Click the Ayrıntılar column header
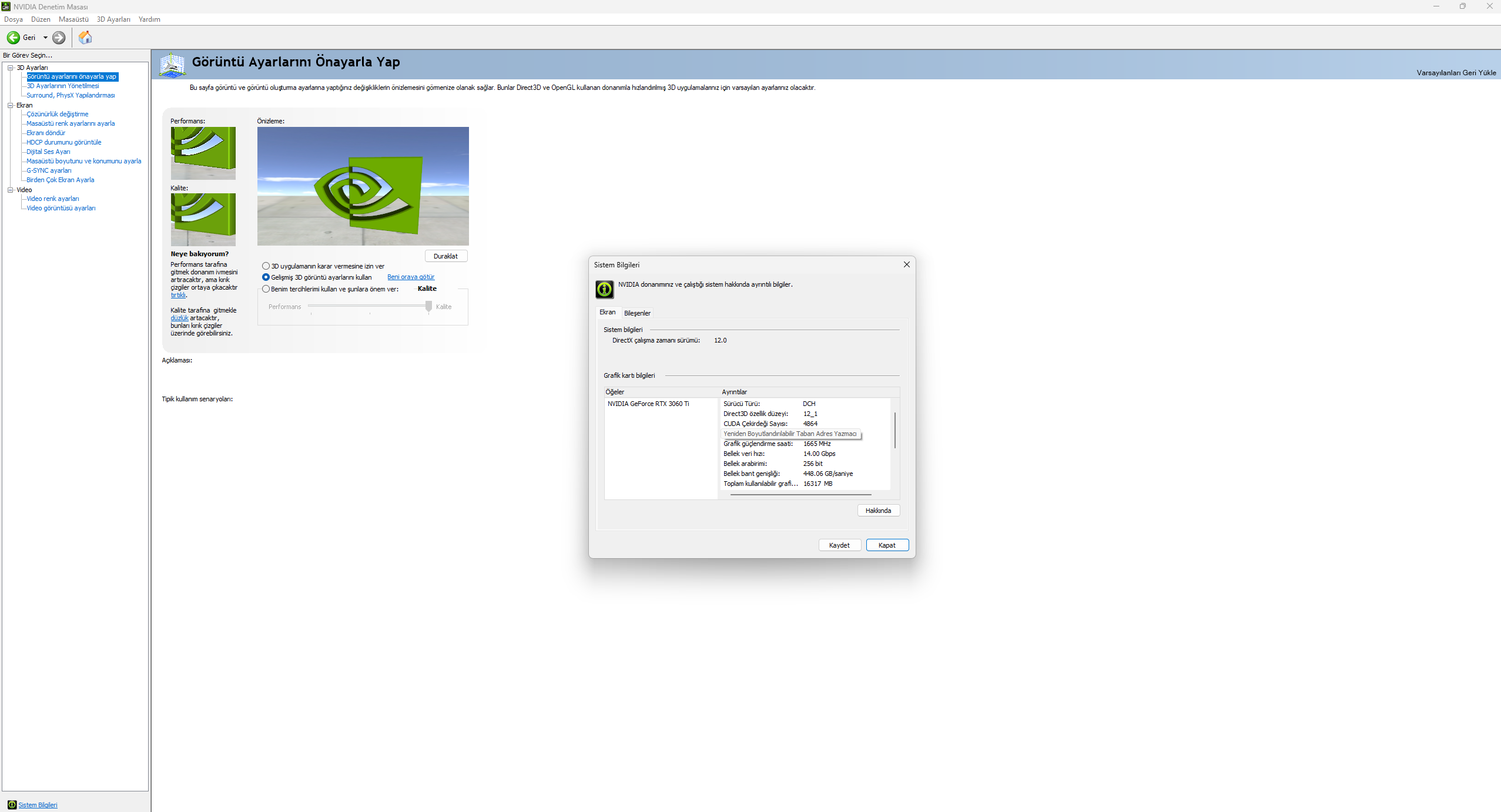The image size is (1501, 812). tap(810, 392)
